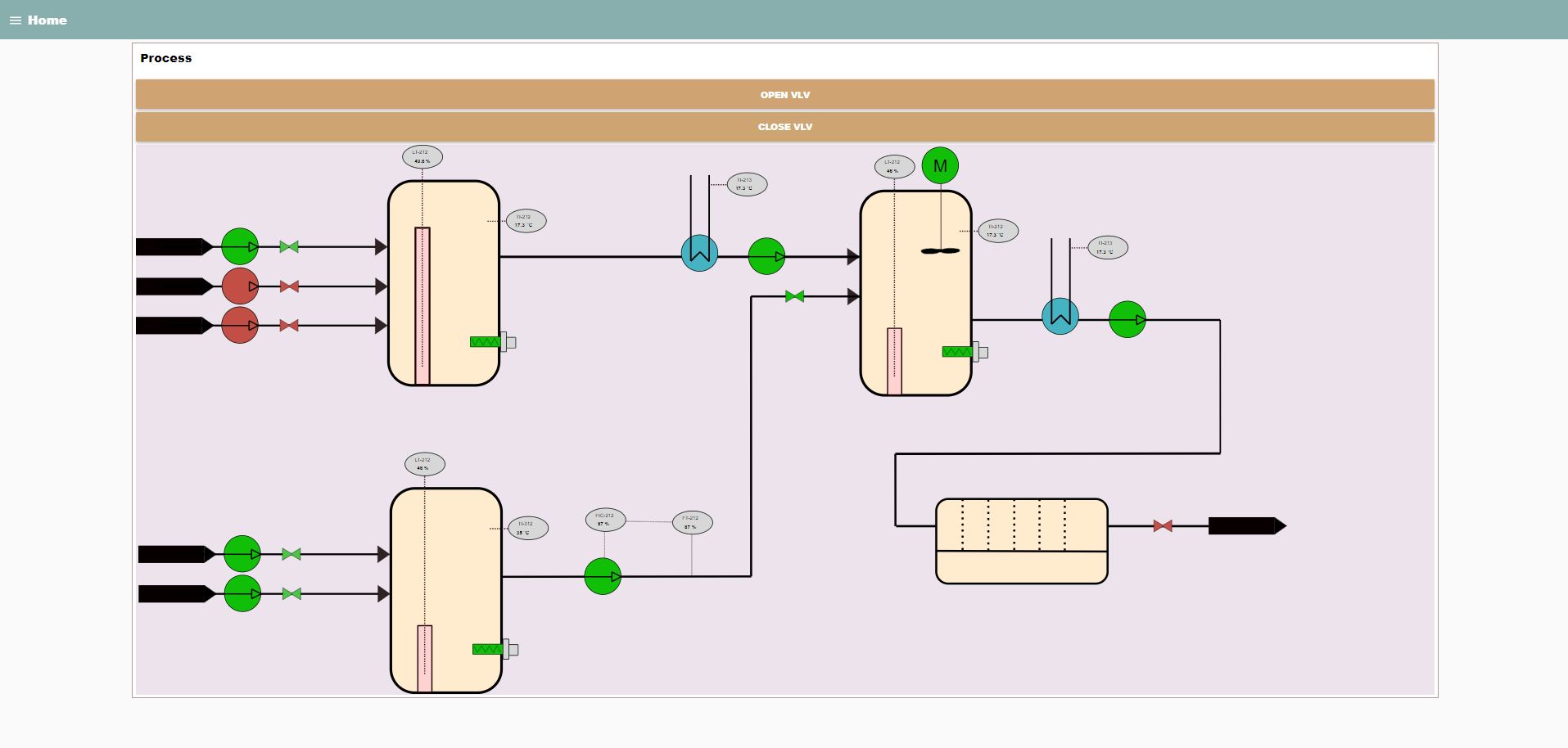Select the green pump below the FIC-212 controller

tap(603, 576)
